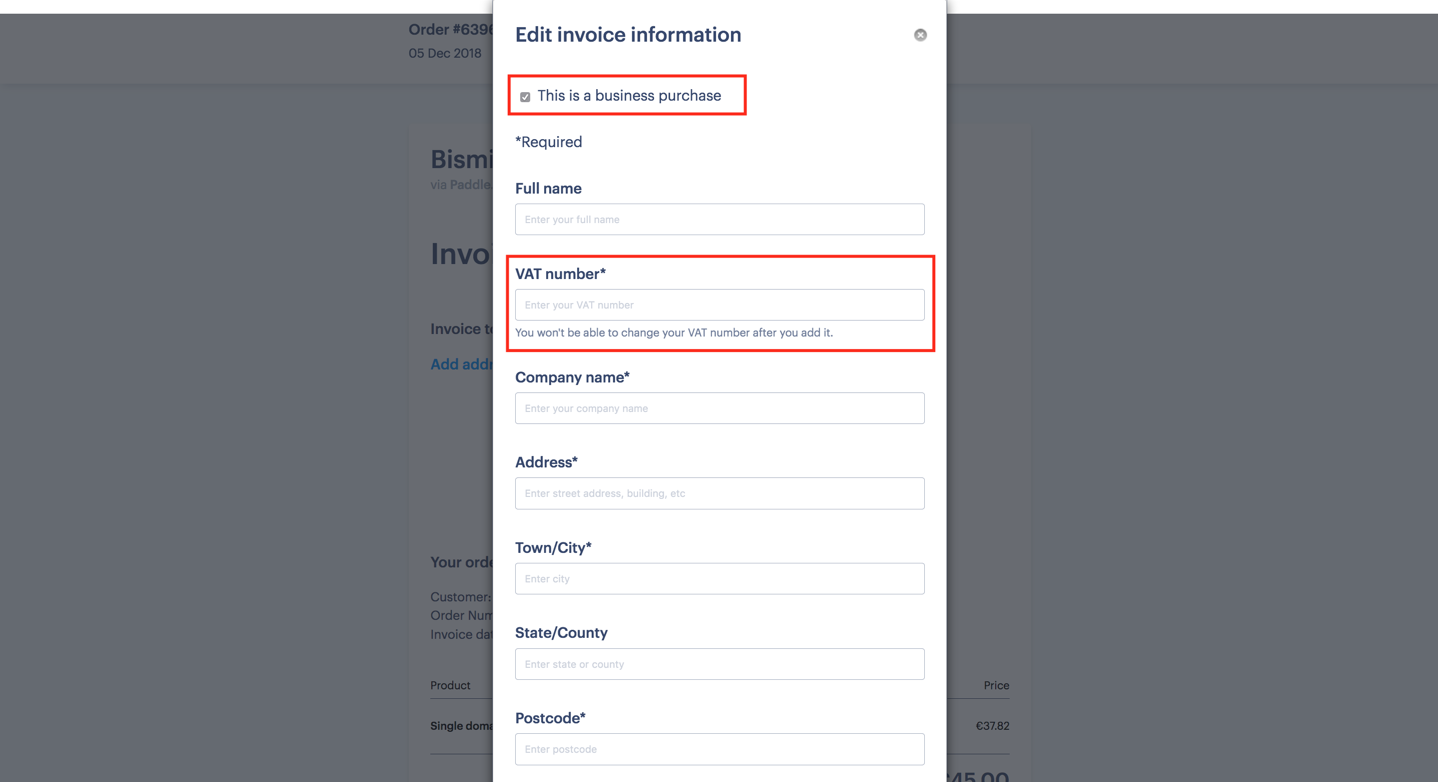Click the street Address input field
Viewport: 1439px width, 782px height.
720,493
